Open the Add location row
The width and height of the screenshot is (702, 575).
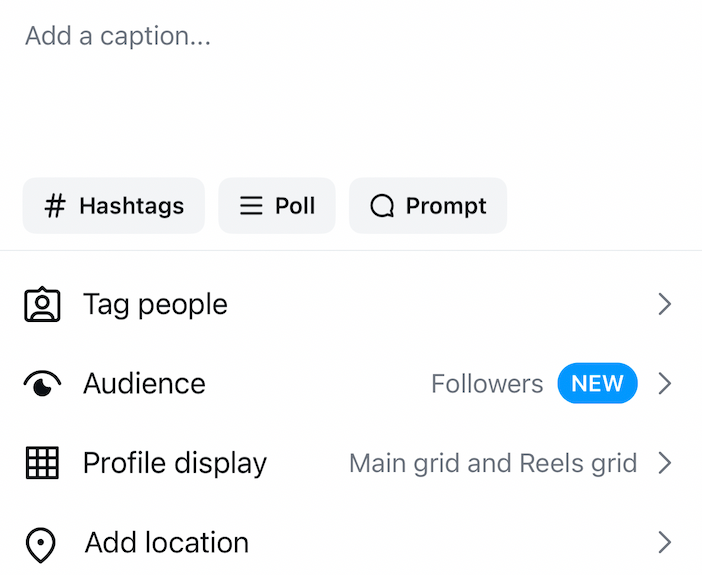[x=166, y=543]
